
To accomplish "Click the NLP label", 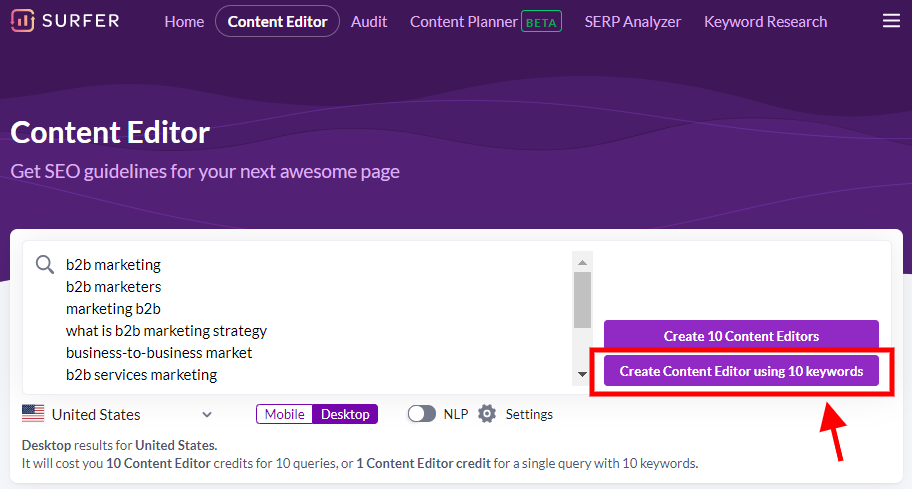I will [x=455, y=414].
